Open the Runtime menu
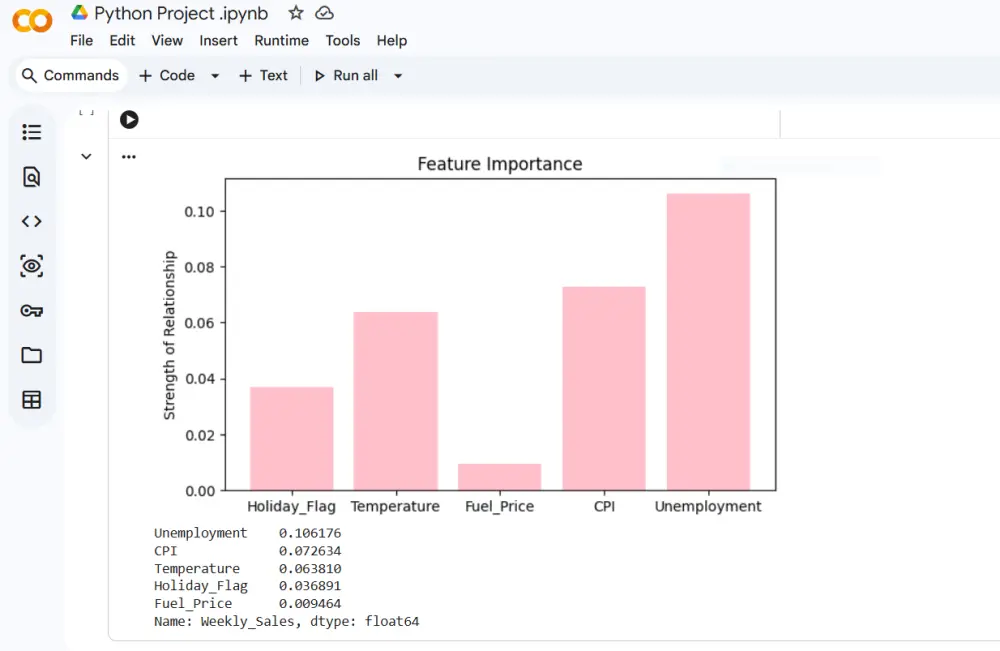1000x651 pixels. 281,40
